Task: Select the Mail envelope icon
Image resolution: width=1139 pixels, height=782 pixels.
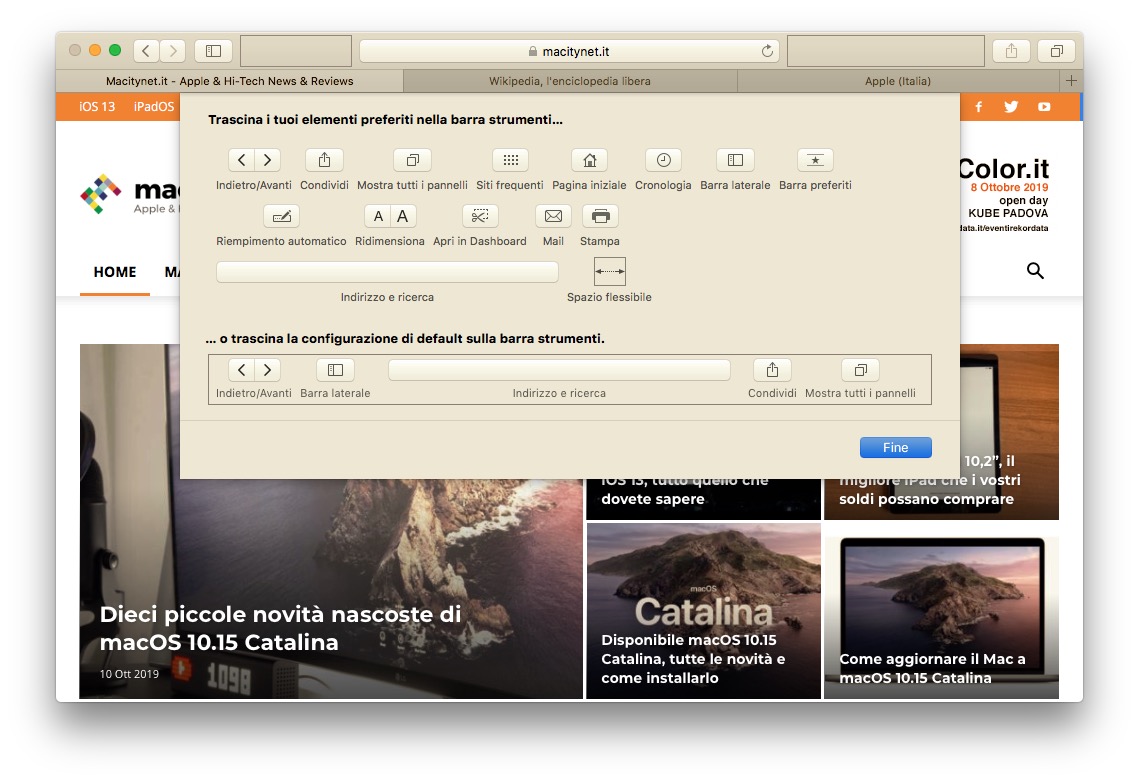Action: pyautogui.click(x=553, y=216)
